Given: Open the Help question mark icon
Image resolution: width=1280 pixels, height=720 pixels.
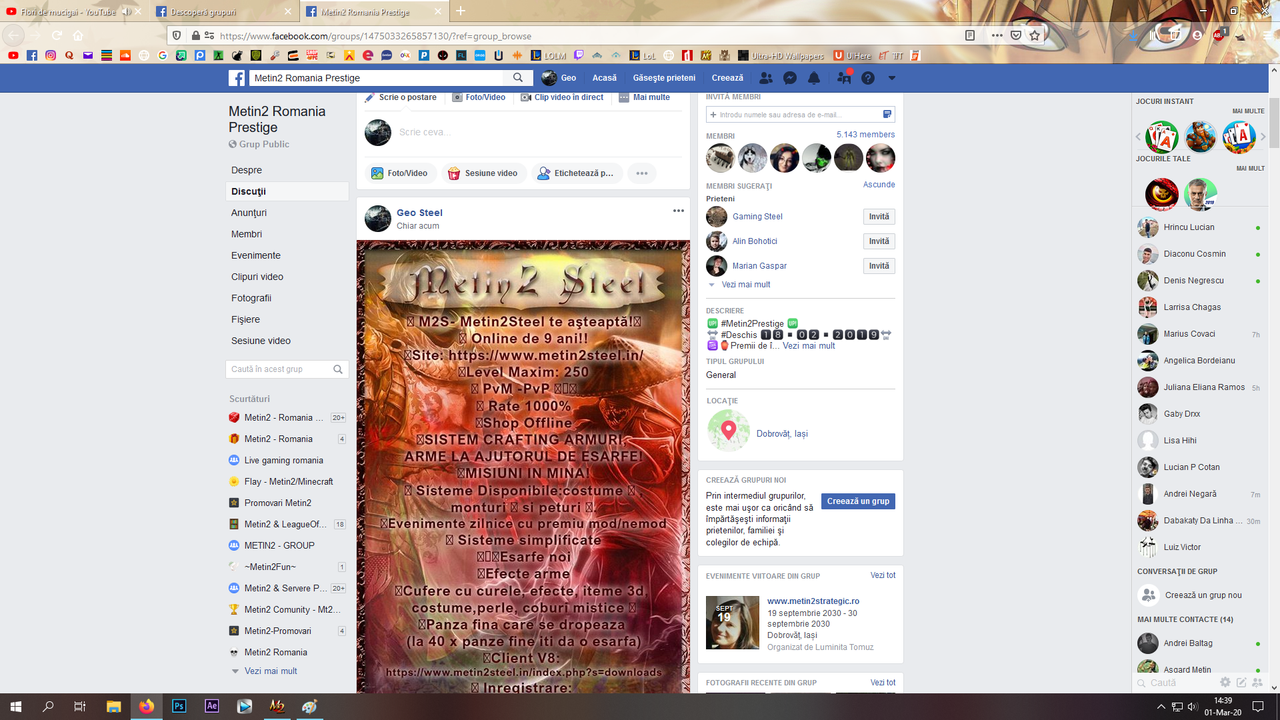Looking at the screenshot, I should (x=868, y=78).
